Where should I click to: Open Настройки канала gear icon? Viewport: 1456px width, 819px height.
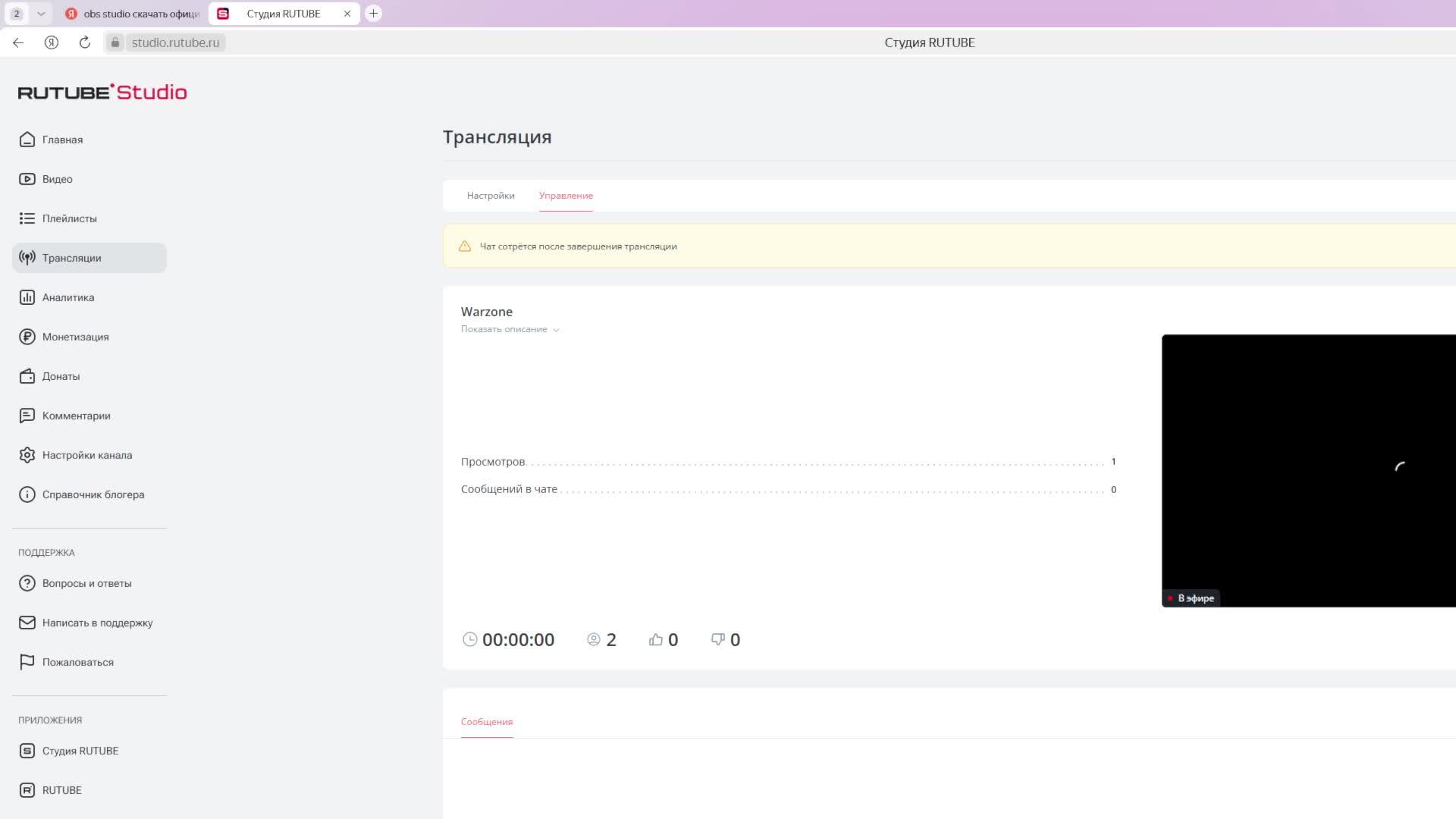27,455
